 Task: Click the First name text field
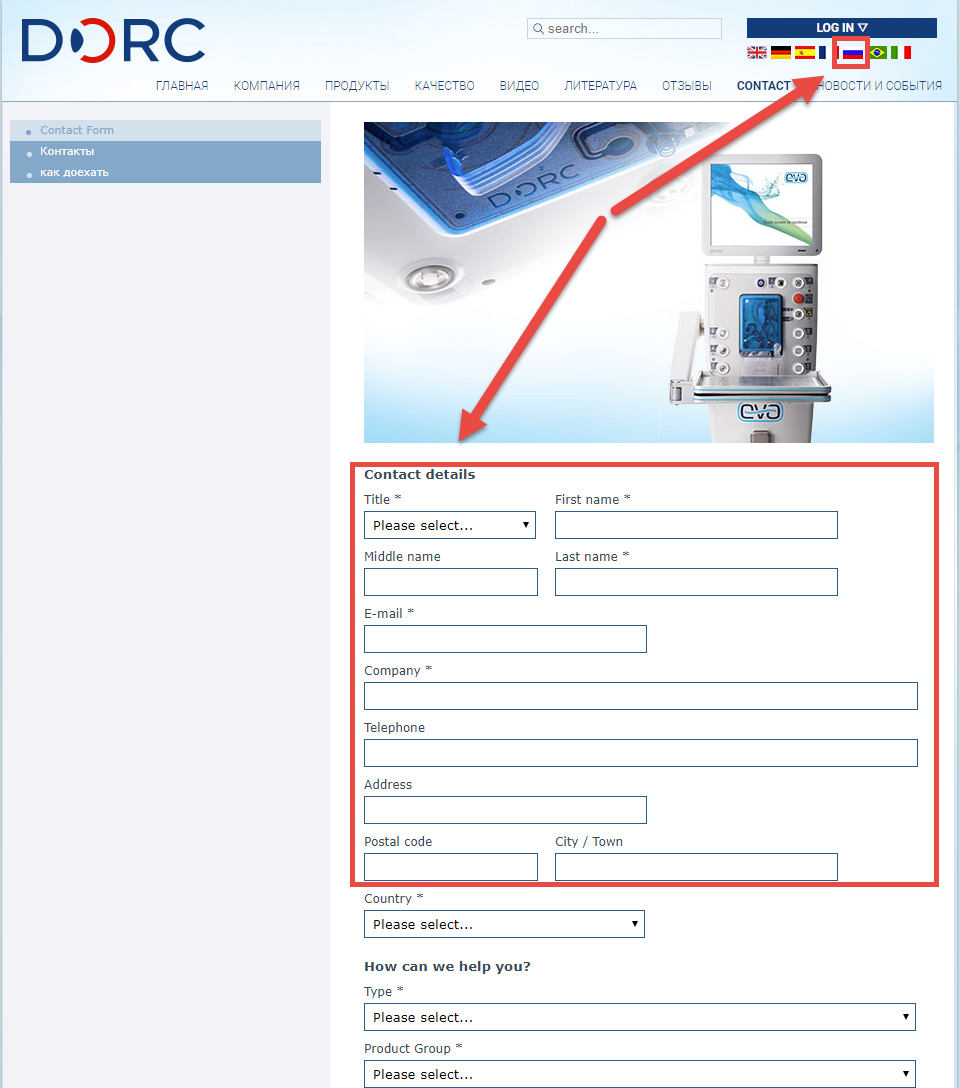click(x=696, y=525)
